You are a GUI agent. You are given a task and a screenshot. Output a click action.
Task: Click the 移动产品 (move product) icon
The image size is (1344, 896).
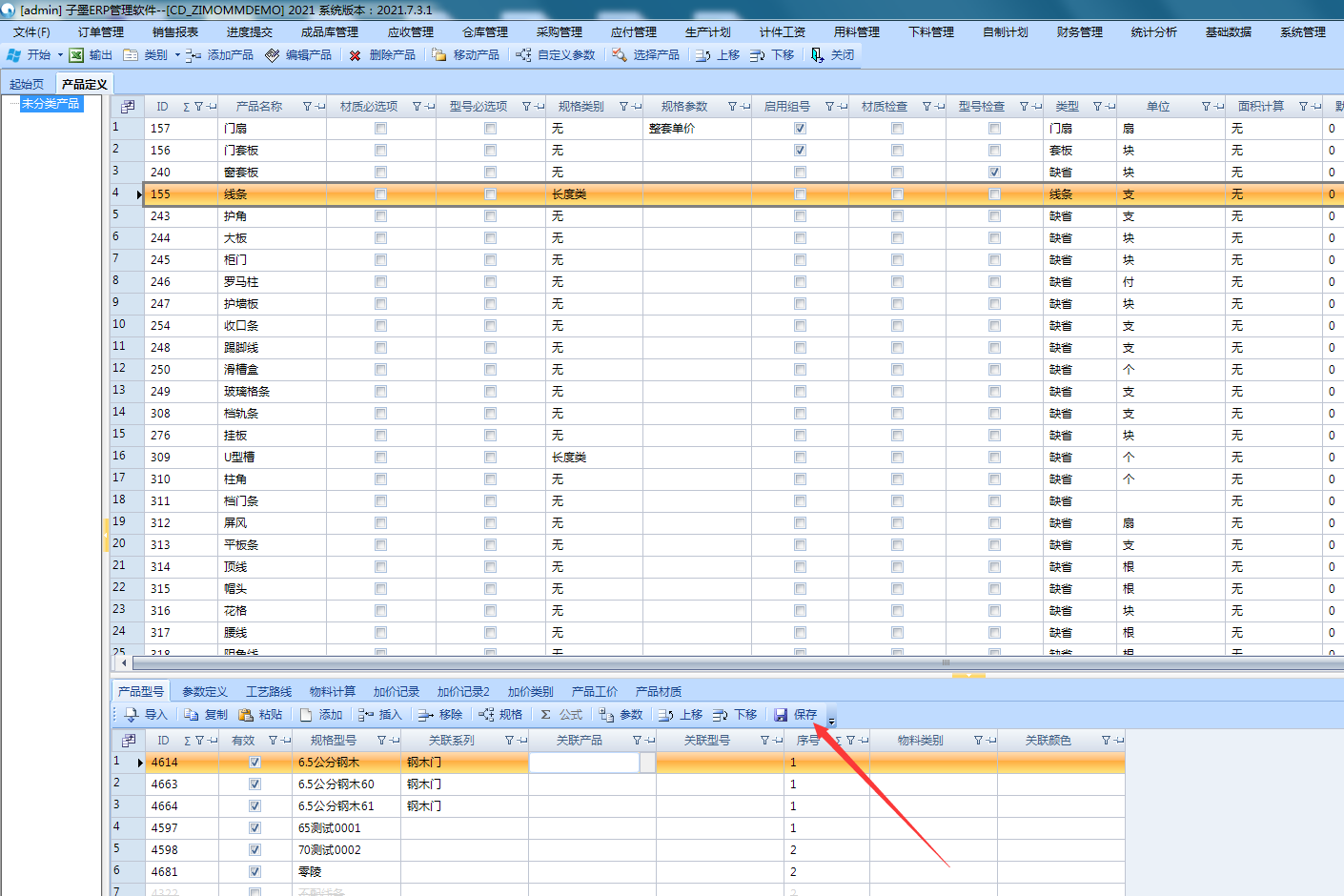pos(439,55)
